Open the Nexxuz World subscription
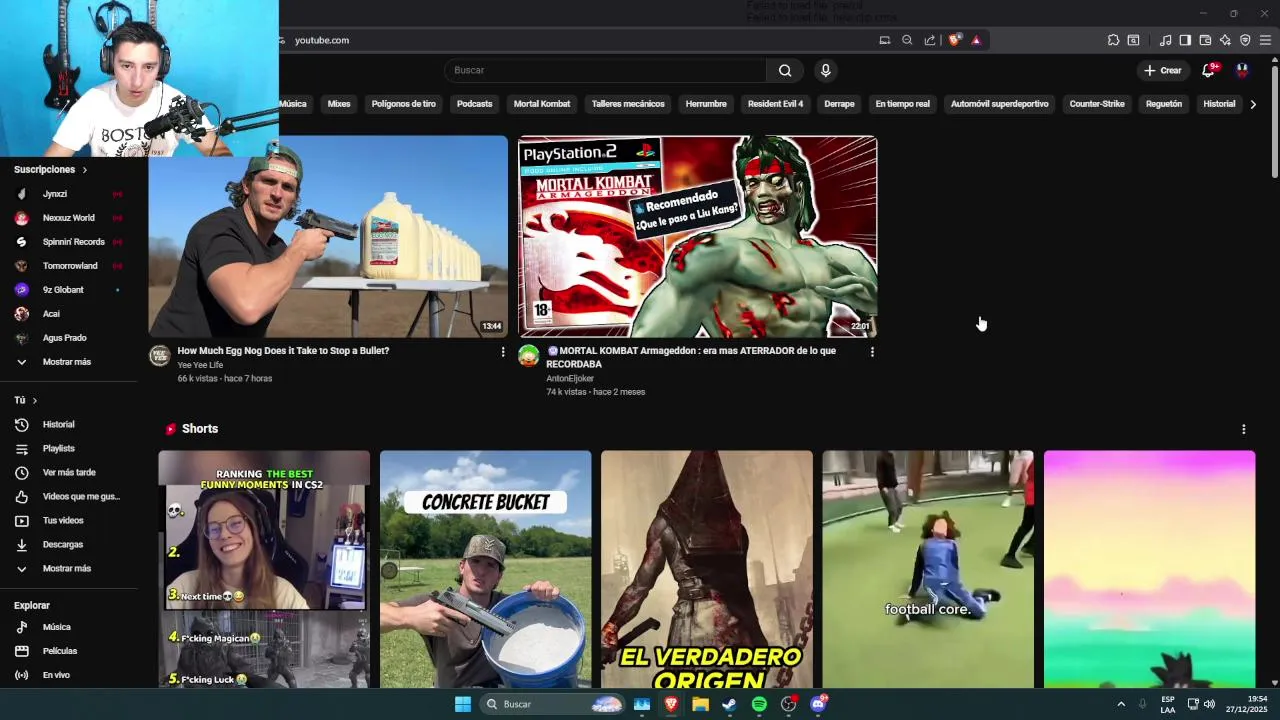The height and width of the screenshot is (720, 1280). click(68, 218)
